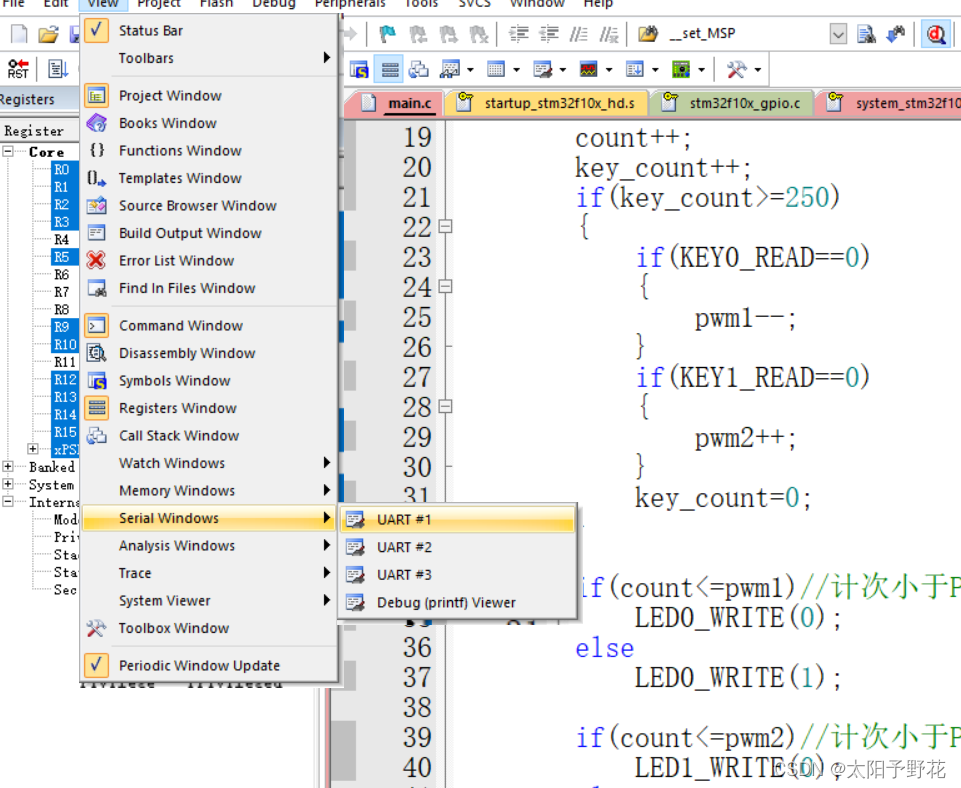Viewport: 961px width, 788px height.
Task: Click the Books Window icon
Action: [x=96, y=123]
